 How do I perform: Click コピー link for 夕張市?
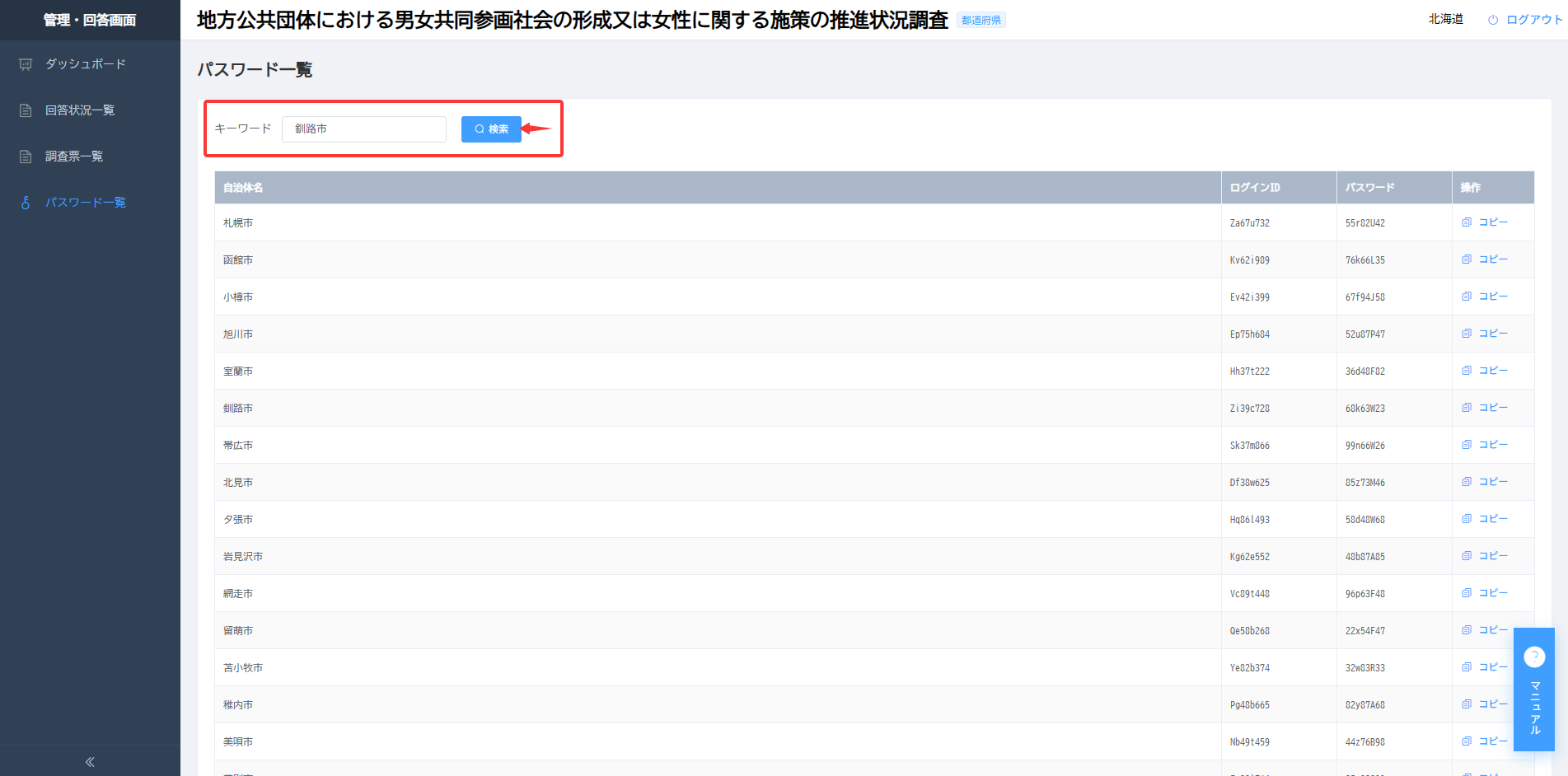pos(1493,519)
